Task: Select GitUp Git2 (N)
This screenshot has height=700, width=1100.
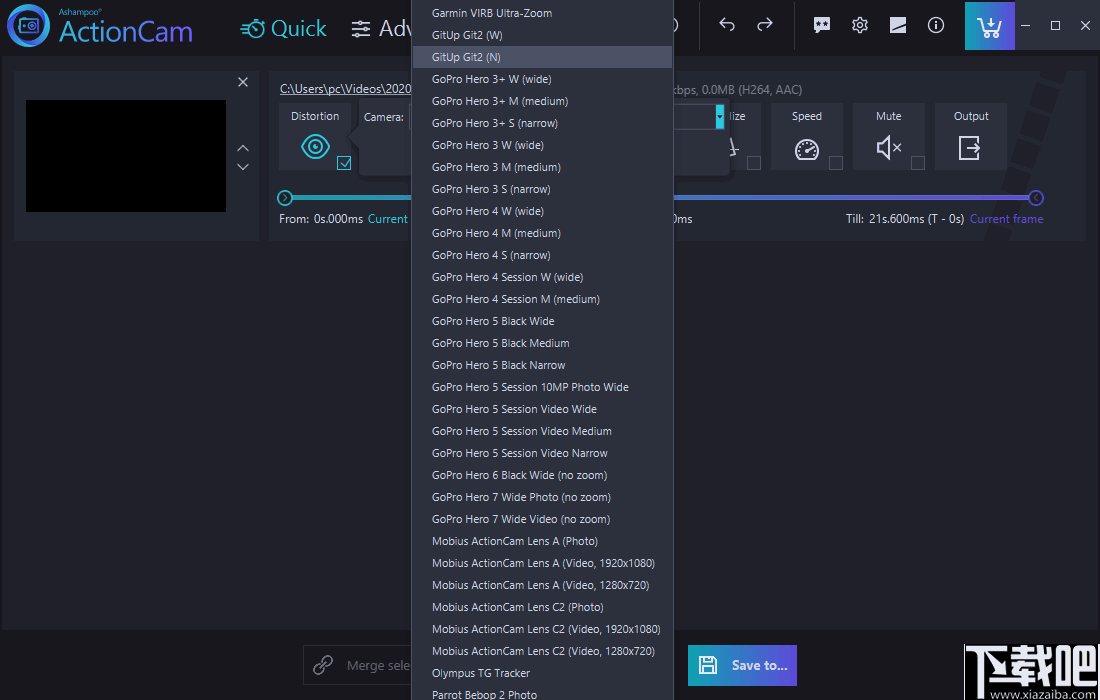Action: [x=542, y=57]
